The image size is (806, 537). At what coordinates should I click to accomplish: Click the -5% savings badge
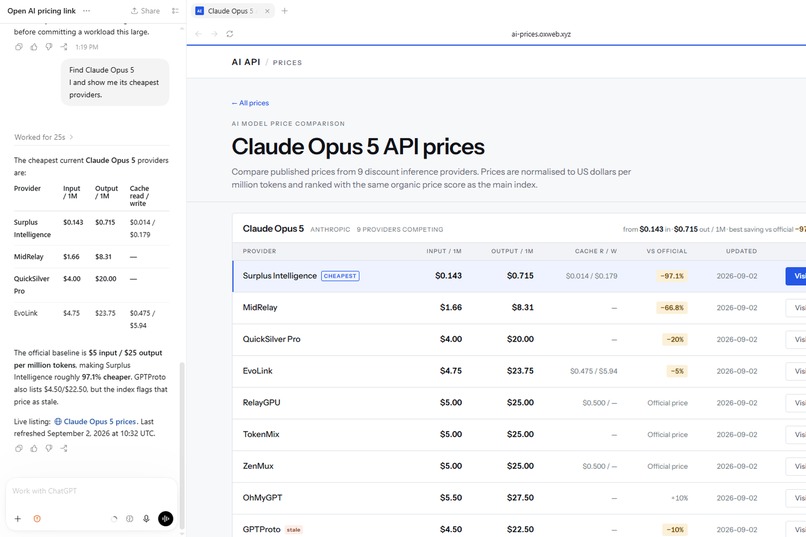point(677,371)
